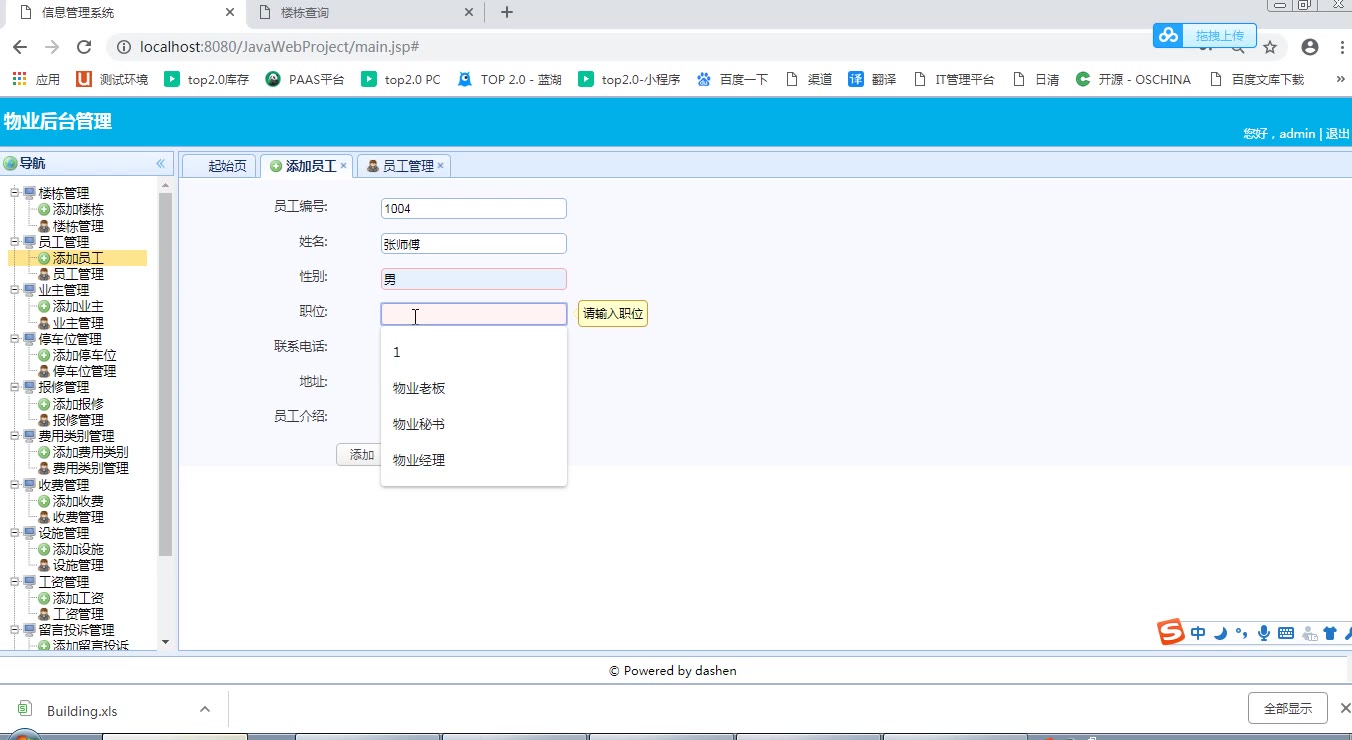Screen dimensions: 1352x740
Task: Click the browser address bar URL
Action: 279,47
